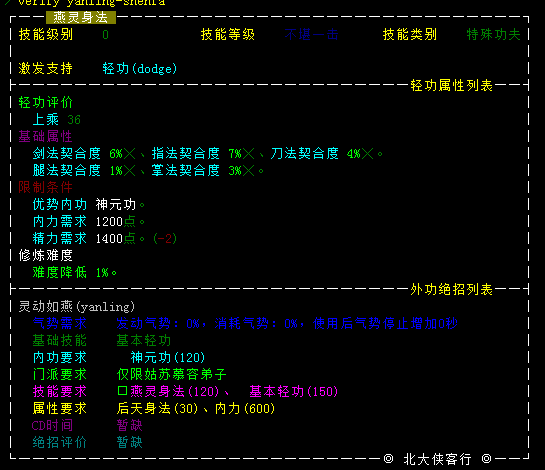Select the 限制条件 heading
Screen dimensions: 545x470
46,187
